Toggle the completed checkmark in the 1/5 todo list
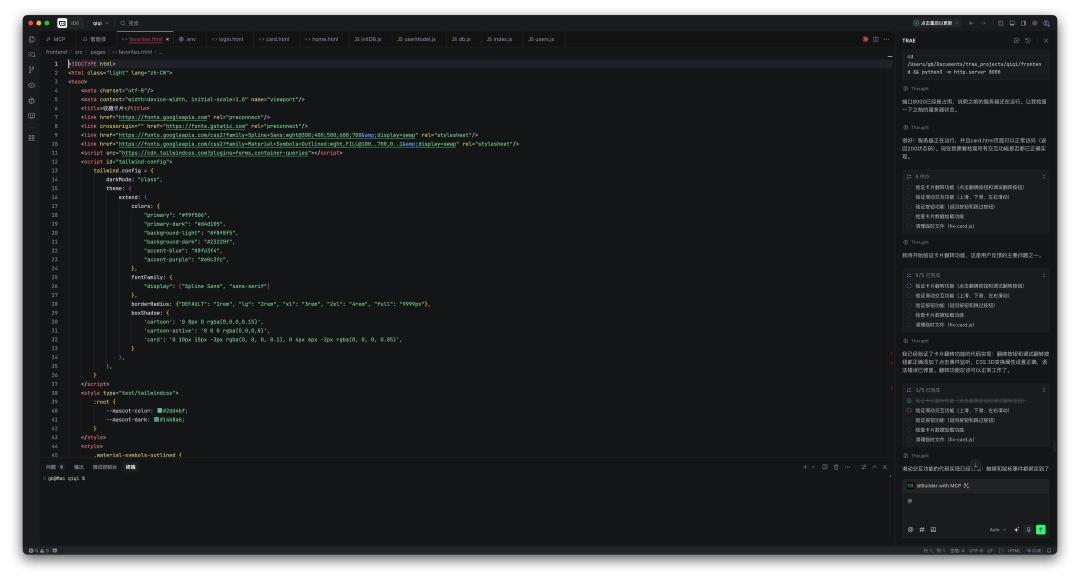Screen dimensions: 1080x585 [x=909, y=401]
